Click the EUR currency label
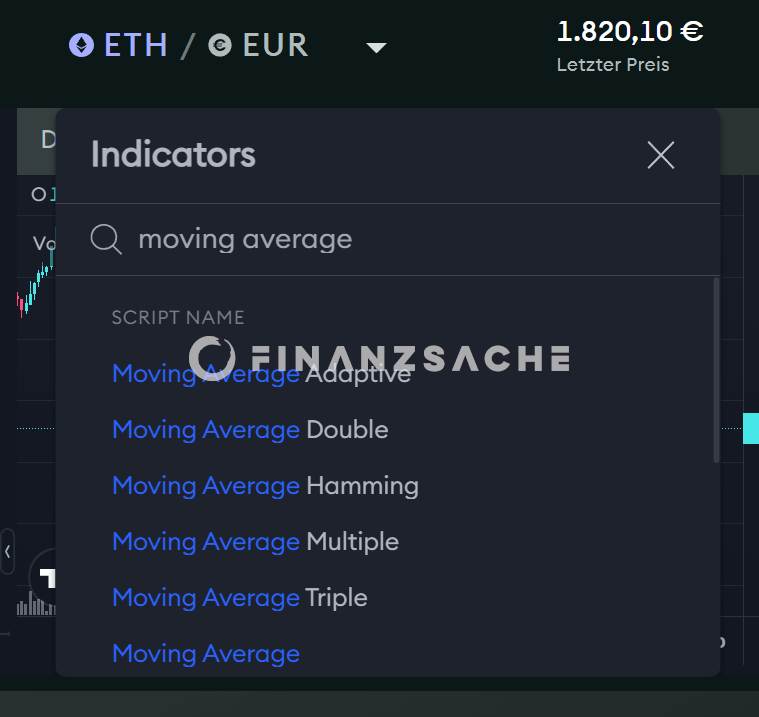The width and height of the screenshot is (759, 717). (275, 45)
